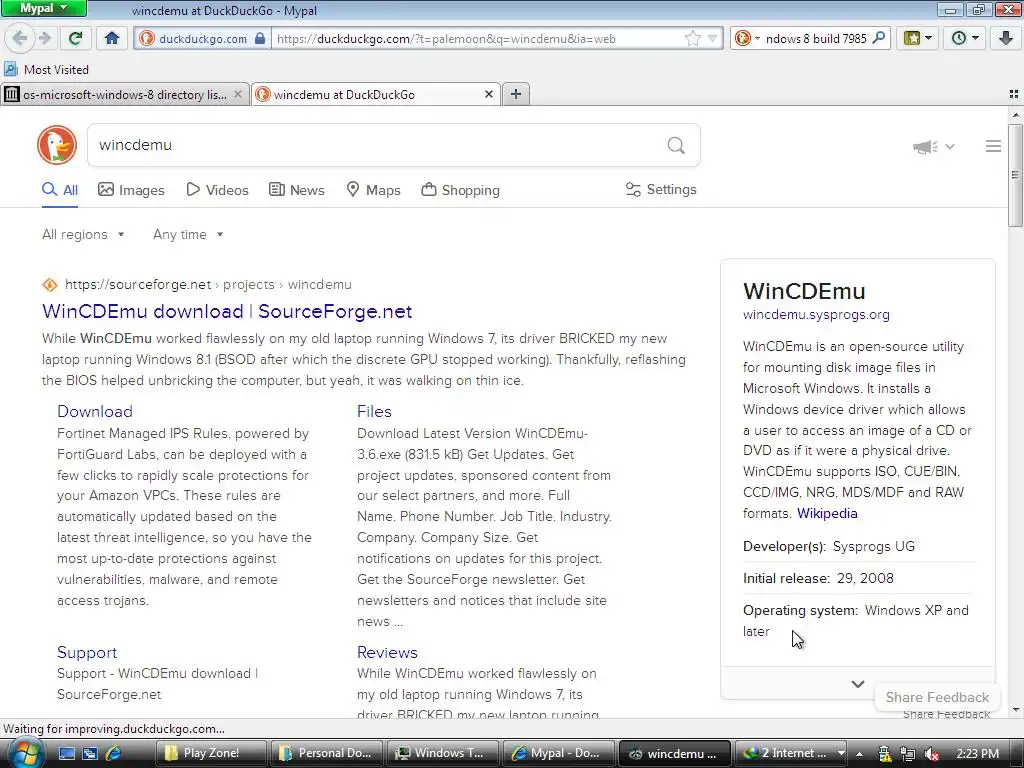Expand the All regions filter
Image resolution: width=1024 pixels, height=768 pixels.
click(83, 234)
